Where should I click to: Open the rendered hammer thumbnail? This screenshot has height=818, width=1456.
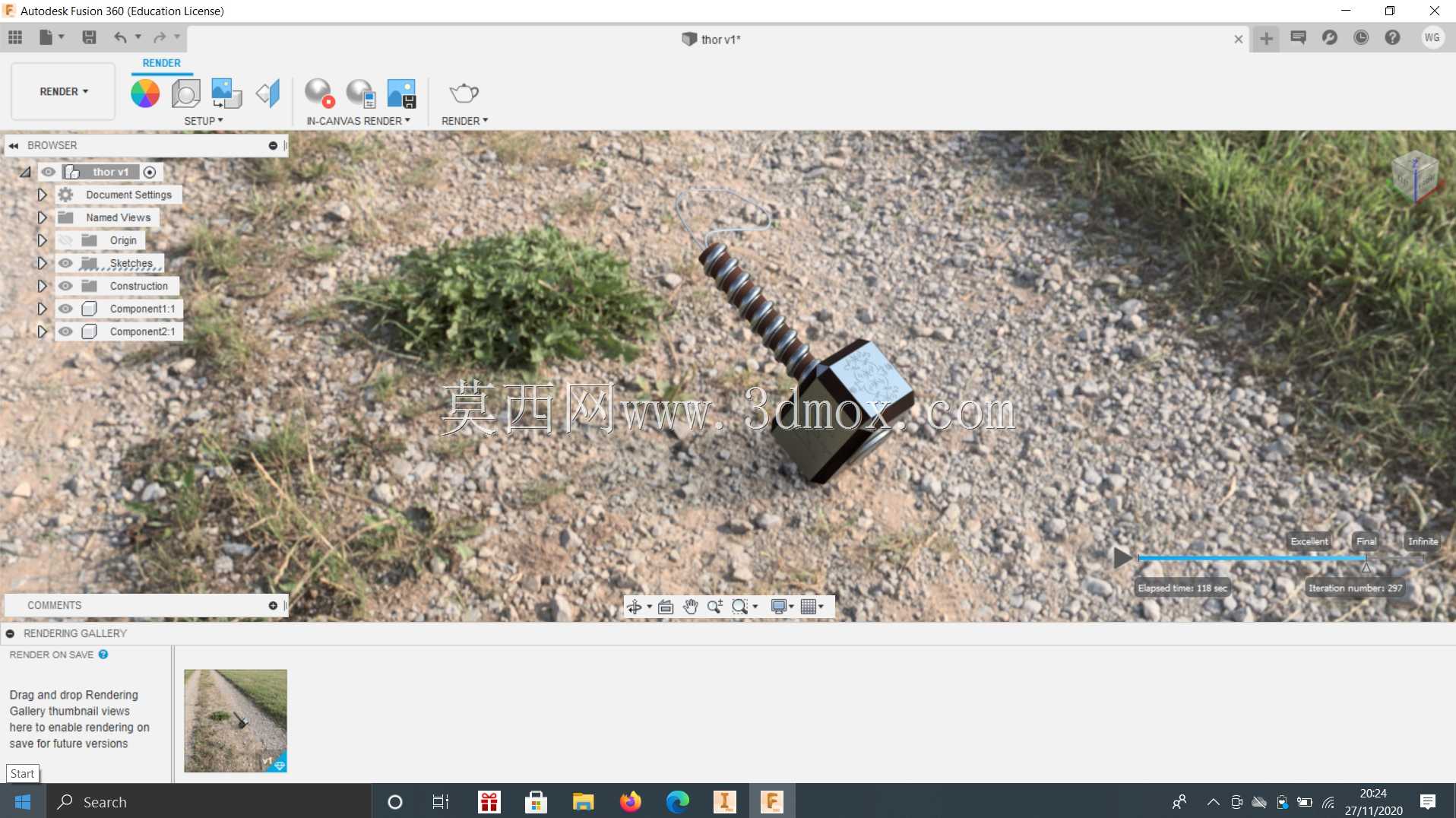pyautogui.click(x=236, y=721)
